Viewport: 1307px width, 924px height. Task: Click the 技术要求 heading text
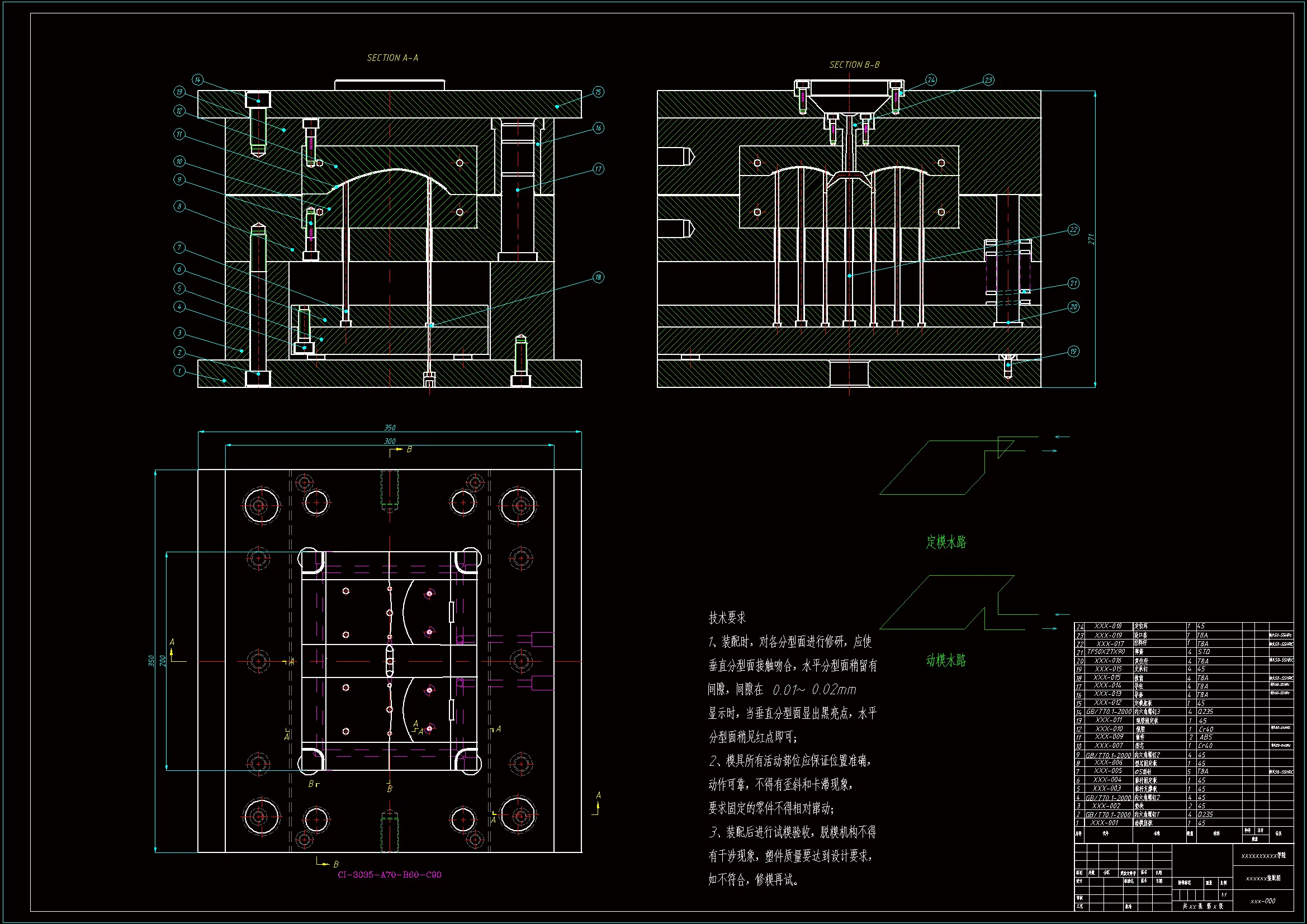coord(727,618)
